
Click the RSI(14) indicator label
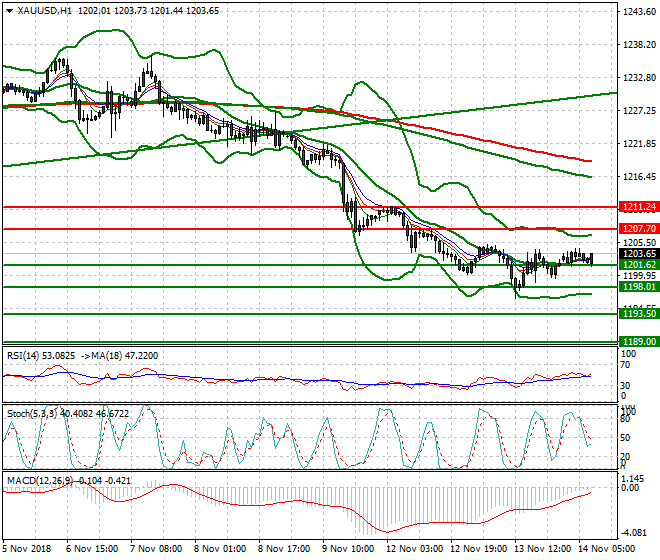(x=23, y=356)
